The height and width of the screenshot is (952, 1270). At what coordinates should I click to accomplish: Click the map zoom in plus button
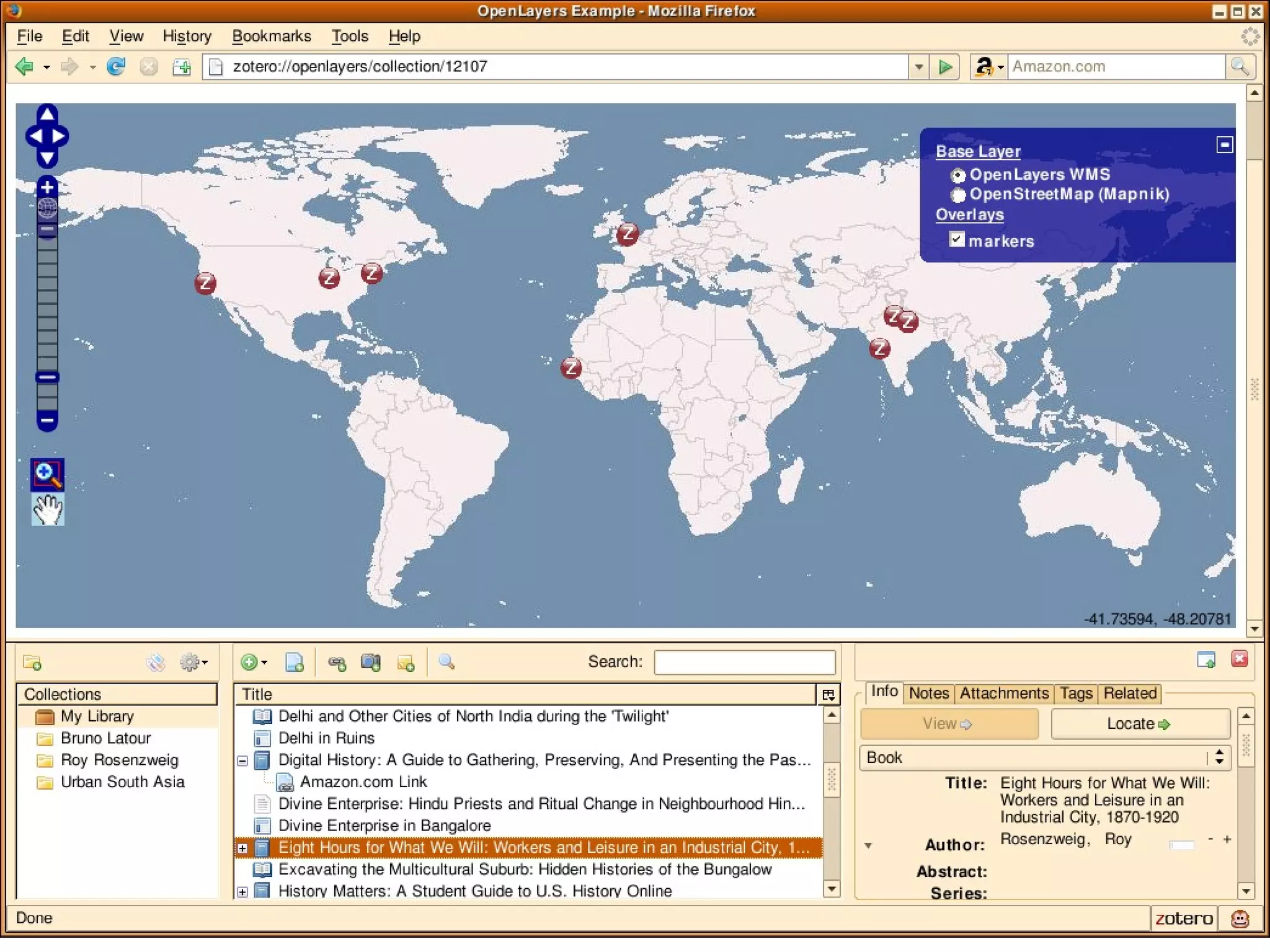[x=47, y=187]
